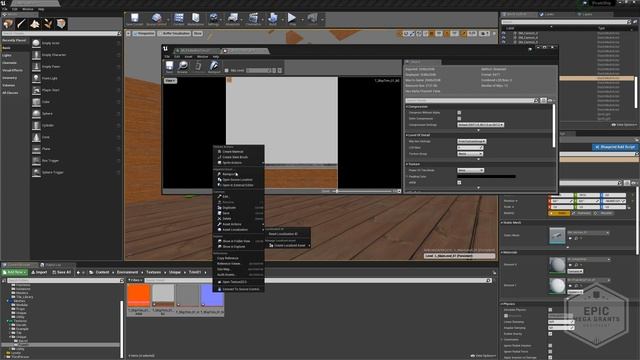Open Filters dropdown in Content Browser
640x360 pixels.
click(136, 280)
